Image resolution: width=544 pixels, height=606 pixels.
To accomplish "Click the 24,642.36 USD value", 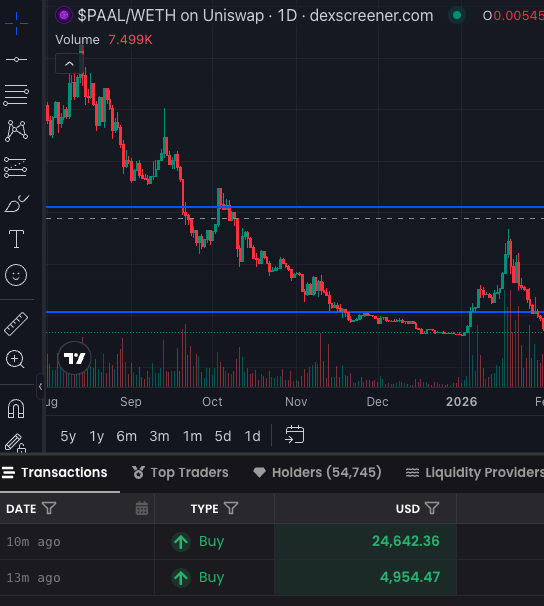I will click(406, 541).
